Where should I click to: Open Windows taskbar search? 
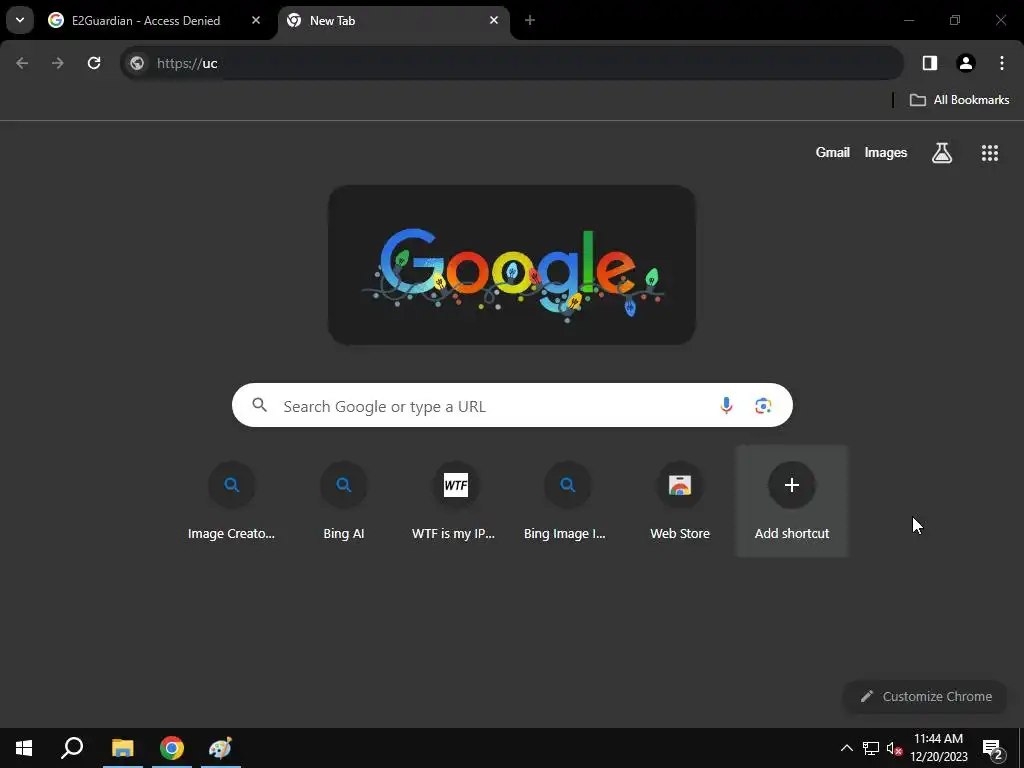tap(72, 748)
